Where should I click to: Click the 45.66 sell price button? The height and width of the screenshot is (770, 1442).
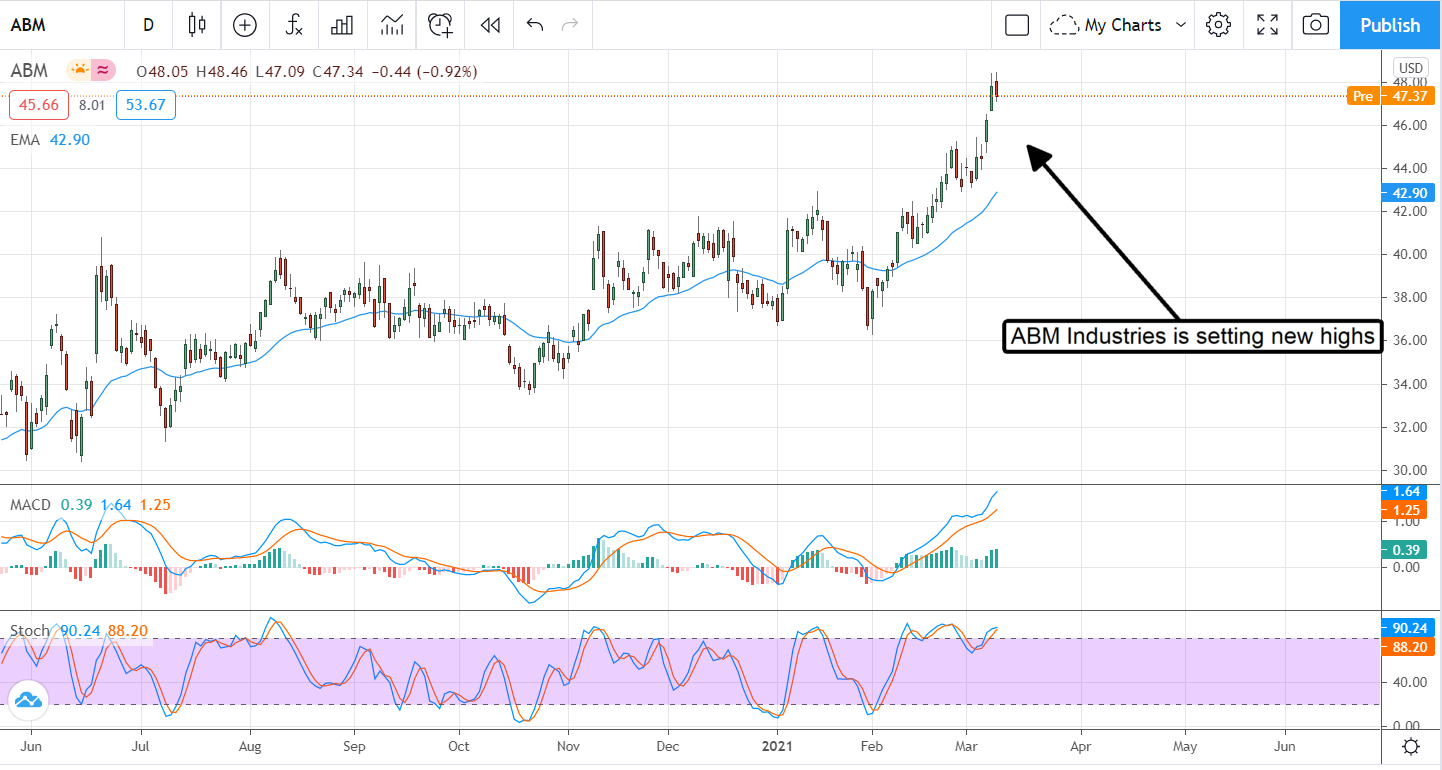40,105
